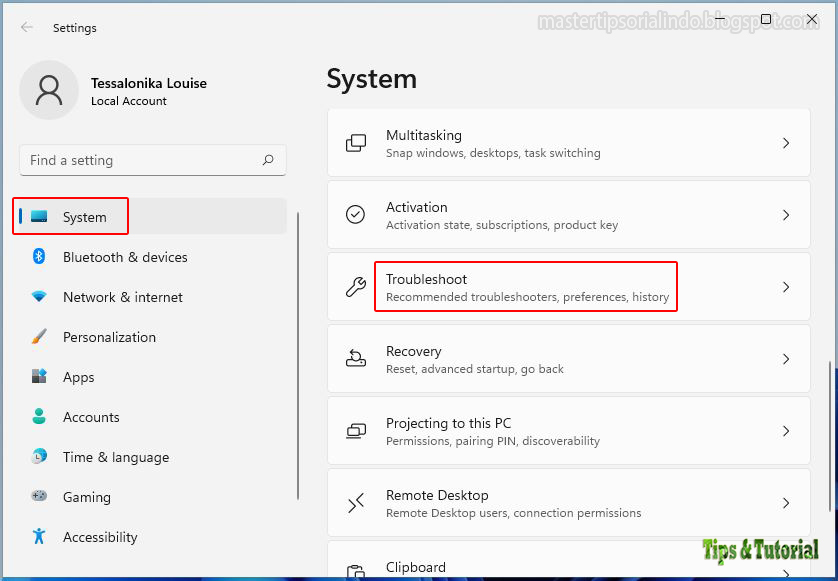
Task: Expand the Recovery section chevron
Action: click(x=785, y=359)
